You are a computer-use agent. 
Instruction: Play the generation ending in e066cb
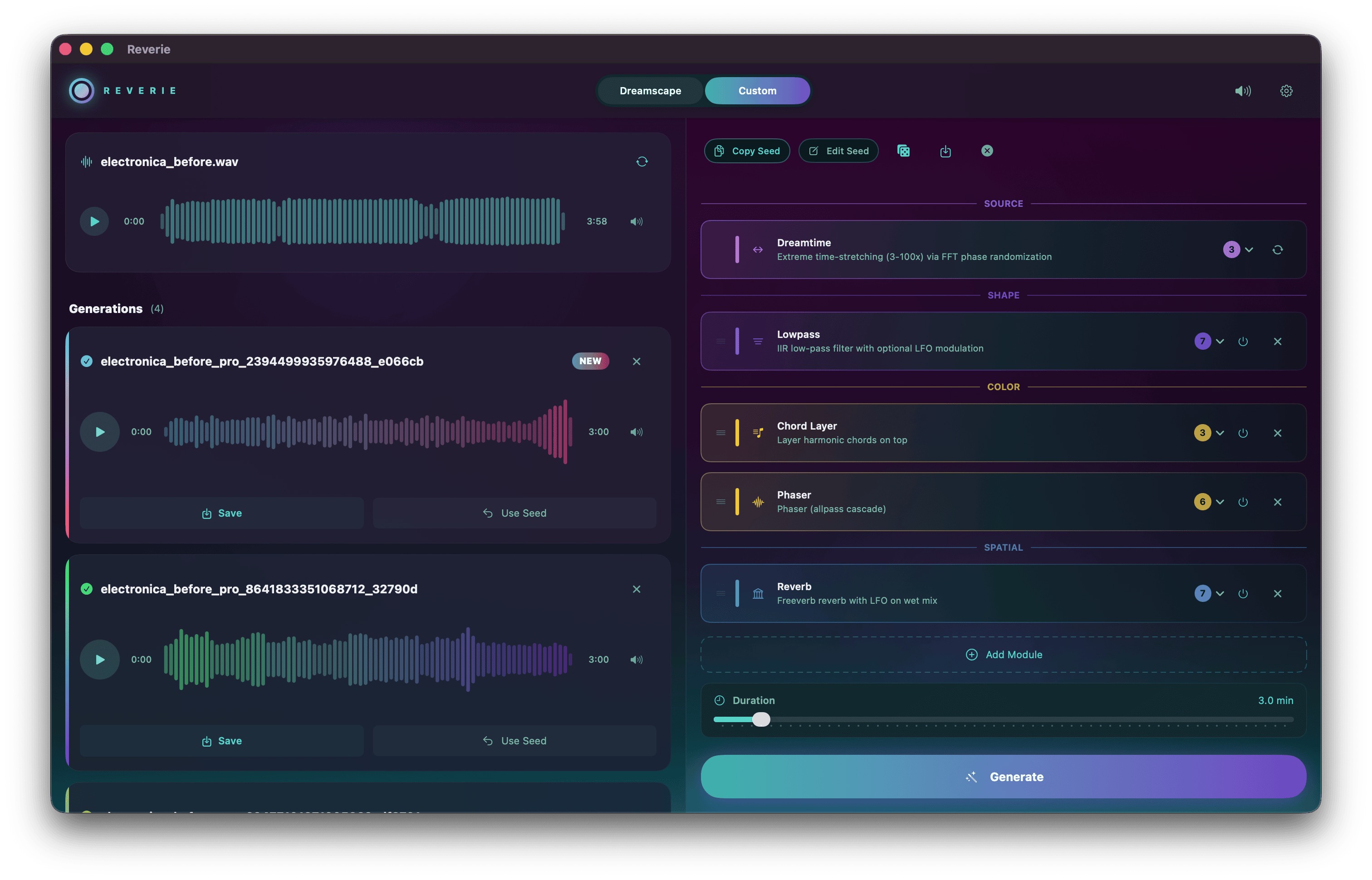click(x=100, y=432)
